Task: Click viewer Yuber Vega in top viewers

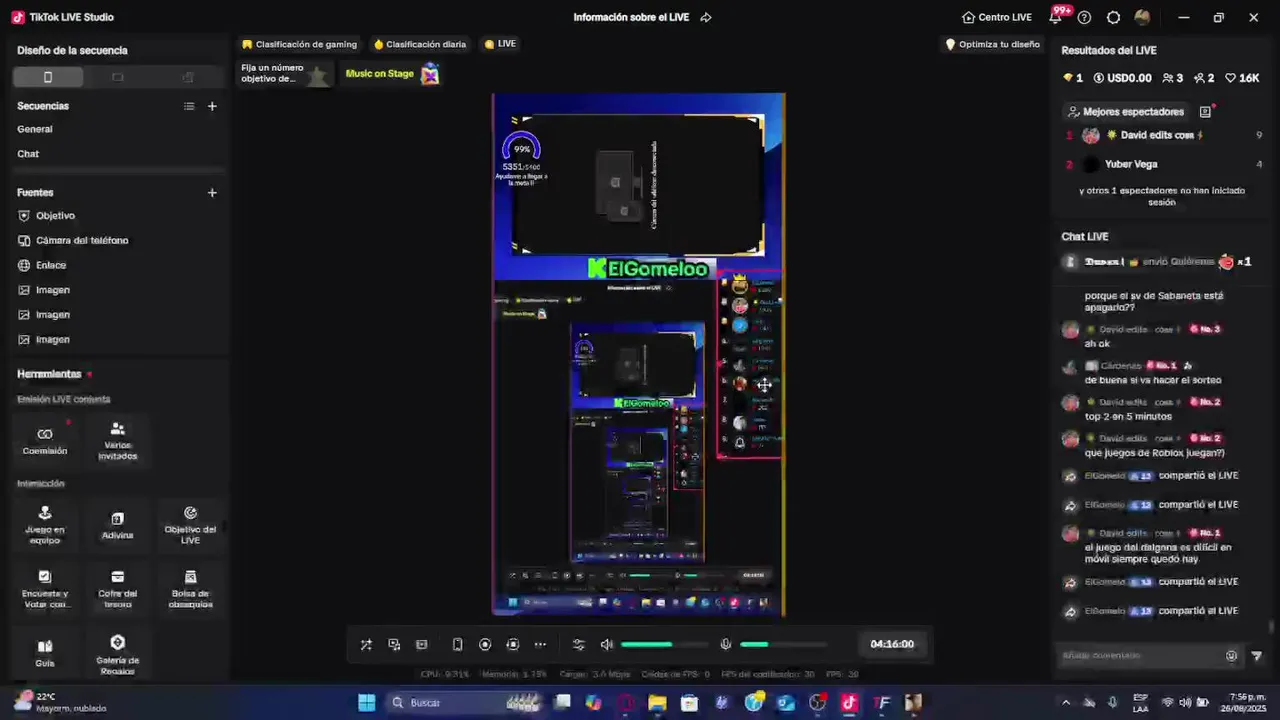Action: coord(1162,164)
